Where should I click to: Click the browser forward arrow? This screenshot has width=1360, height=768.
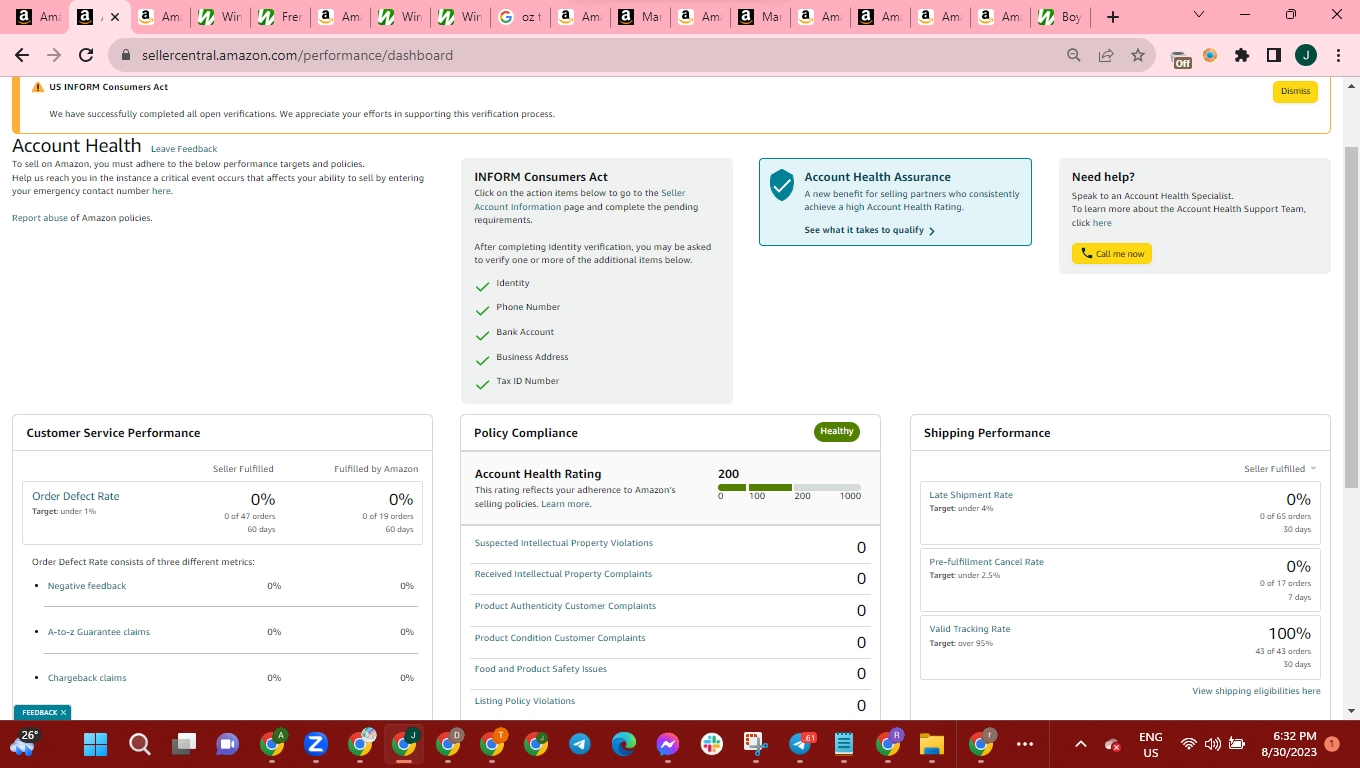54,56
